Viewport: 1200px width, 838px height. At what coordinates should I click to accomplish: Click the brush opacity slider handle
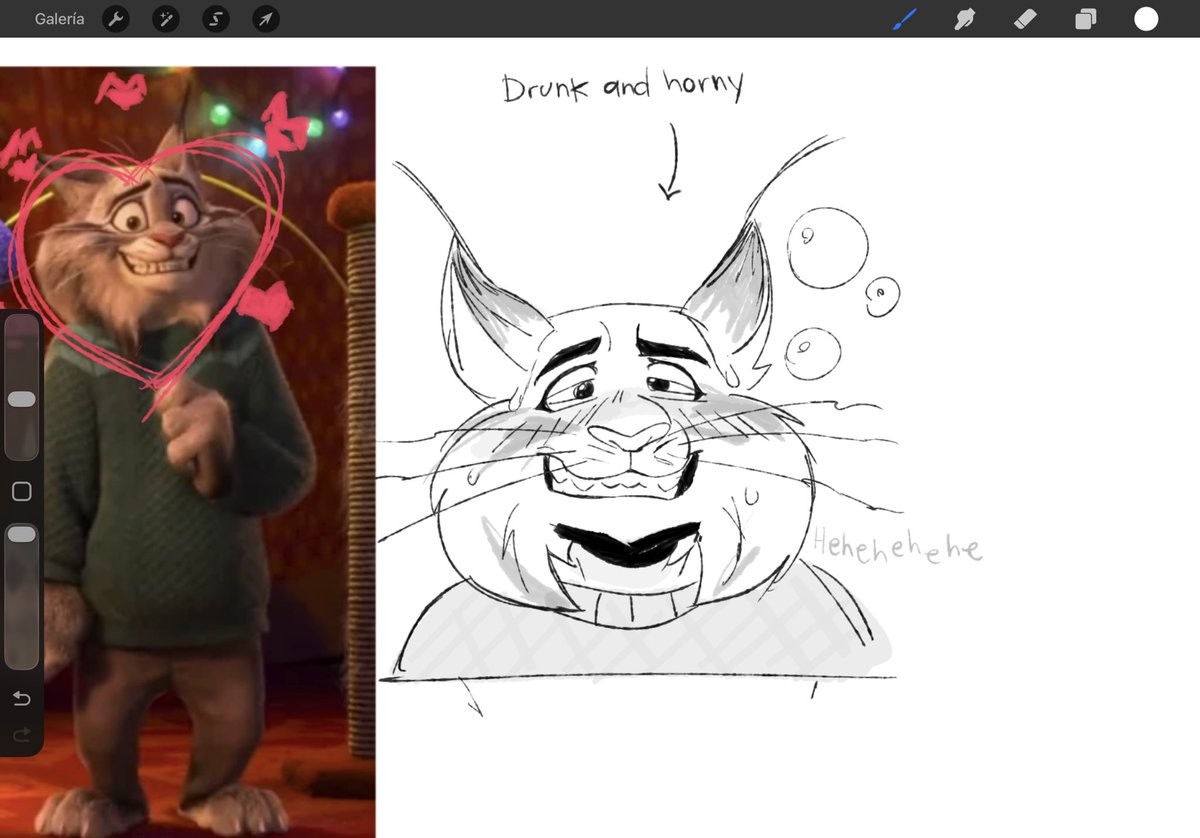(21, 535)
